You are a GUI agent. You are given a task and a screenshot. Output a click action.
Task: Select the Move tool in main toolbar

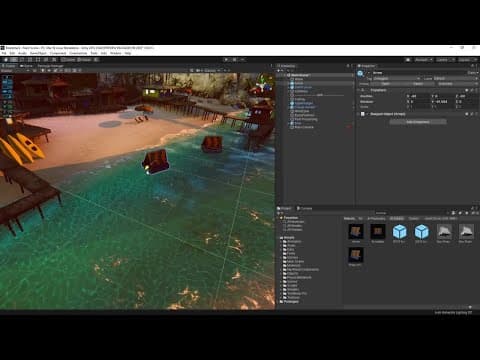pyautogui.click(x=14, y=60)
